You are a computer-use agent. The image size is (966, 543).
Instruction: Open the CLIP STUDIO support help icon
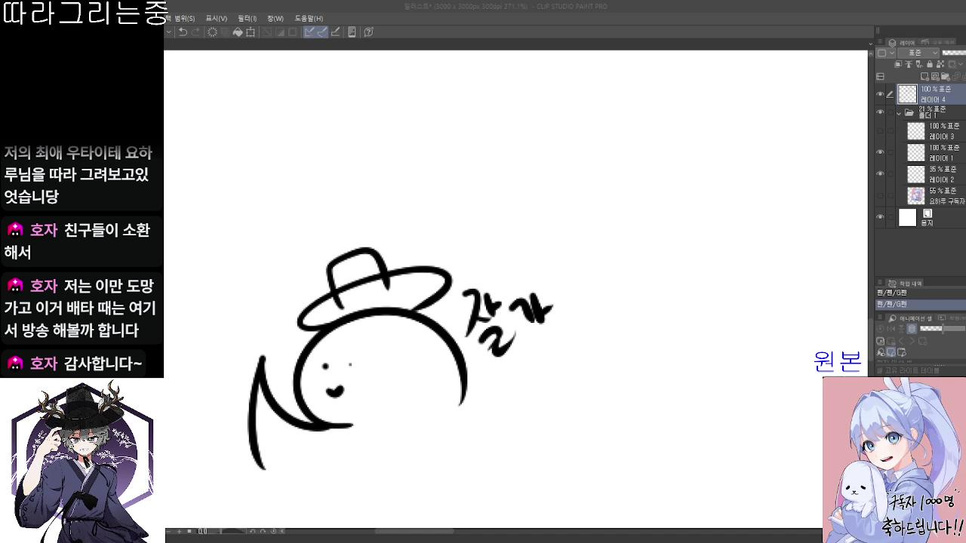coord(369,32)
